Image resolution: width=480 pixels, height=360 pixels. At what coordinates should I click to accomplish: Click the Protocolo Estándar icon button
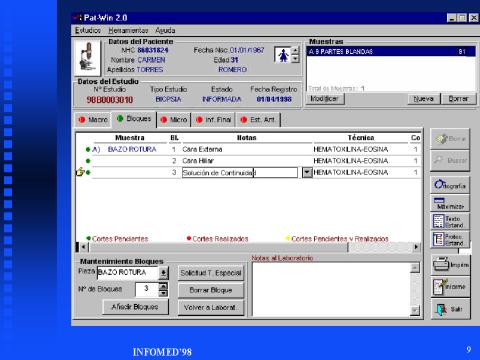pyautogui.click(x=450, y=239)
